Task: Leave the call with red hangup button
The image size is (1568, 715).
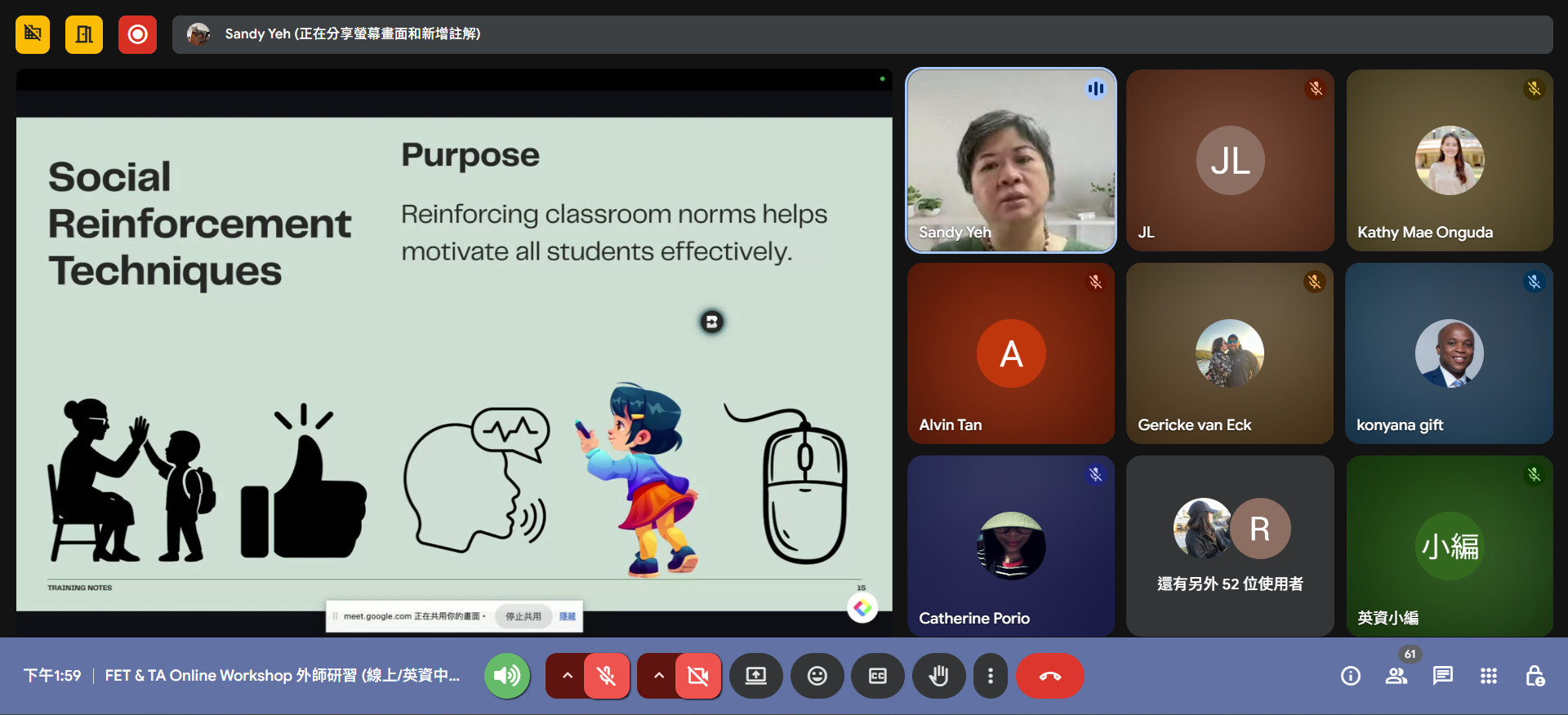Action: click(x=1049, y=676)
